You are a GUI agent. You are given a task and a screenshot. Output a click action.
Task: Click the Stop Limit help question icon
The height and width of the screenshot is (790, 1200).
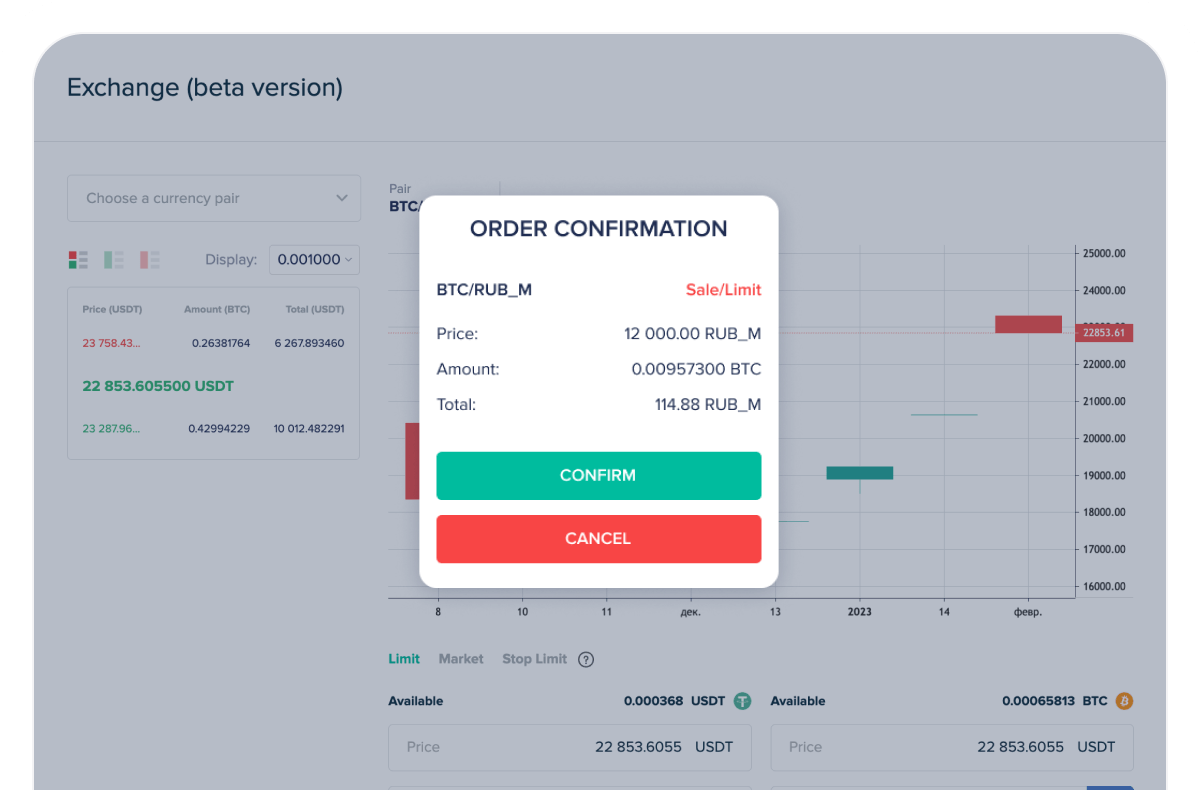[586, 660]
